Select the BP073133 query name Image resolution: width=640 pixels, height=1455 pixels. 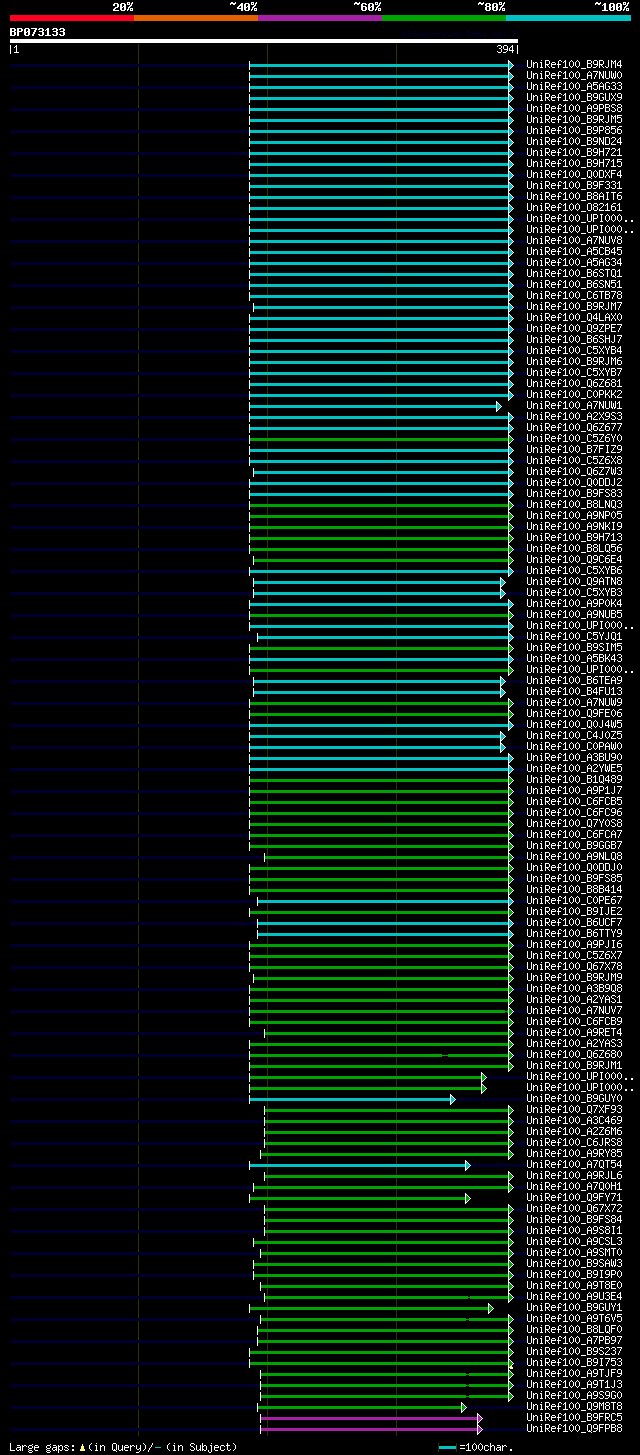37,32
